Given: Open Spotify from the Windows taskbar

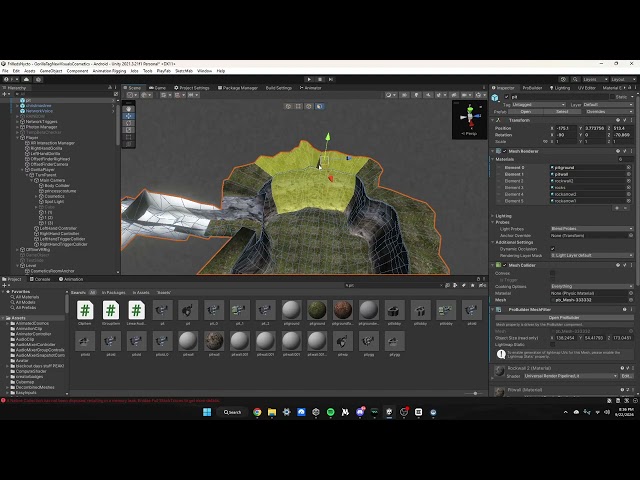Looking at the screenshot, I should [x=331, y=412].
